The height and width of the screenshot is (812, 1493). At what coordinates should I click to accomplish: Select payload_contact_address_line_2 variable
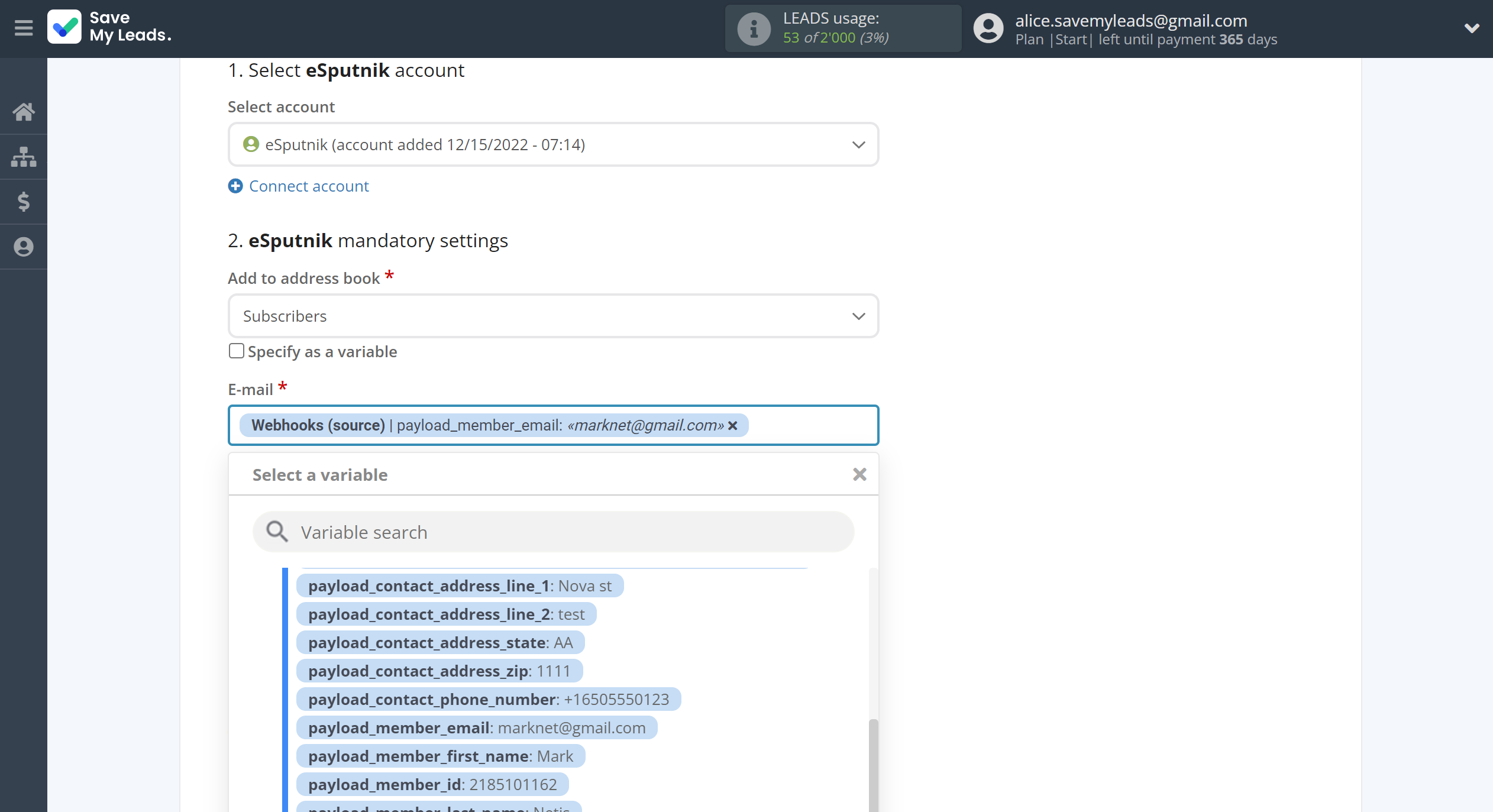click(446, 614)
